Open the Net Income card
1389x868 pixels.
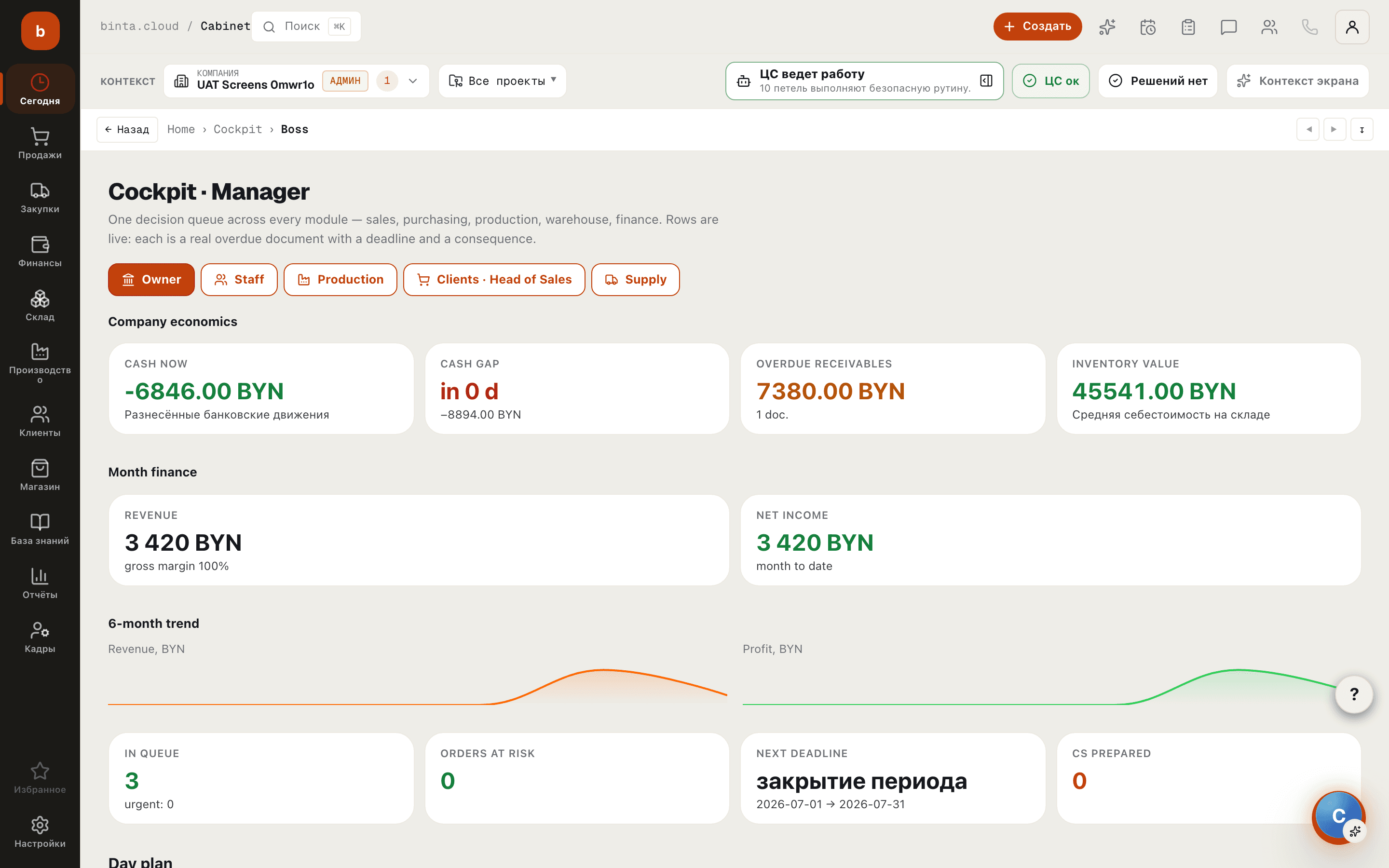tap(1051, 540)
